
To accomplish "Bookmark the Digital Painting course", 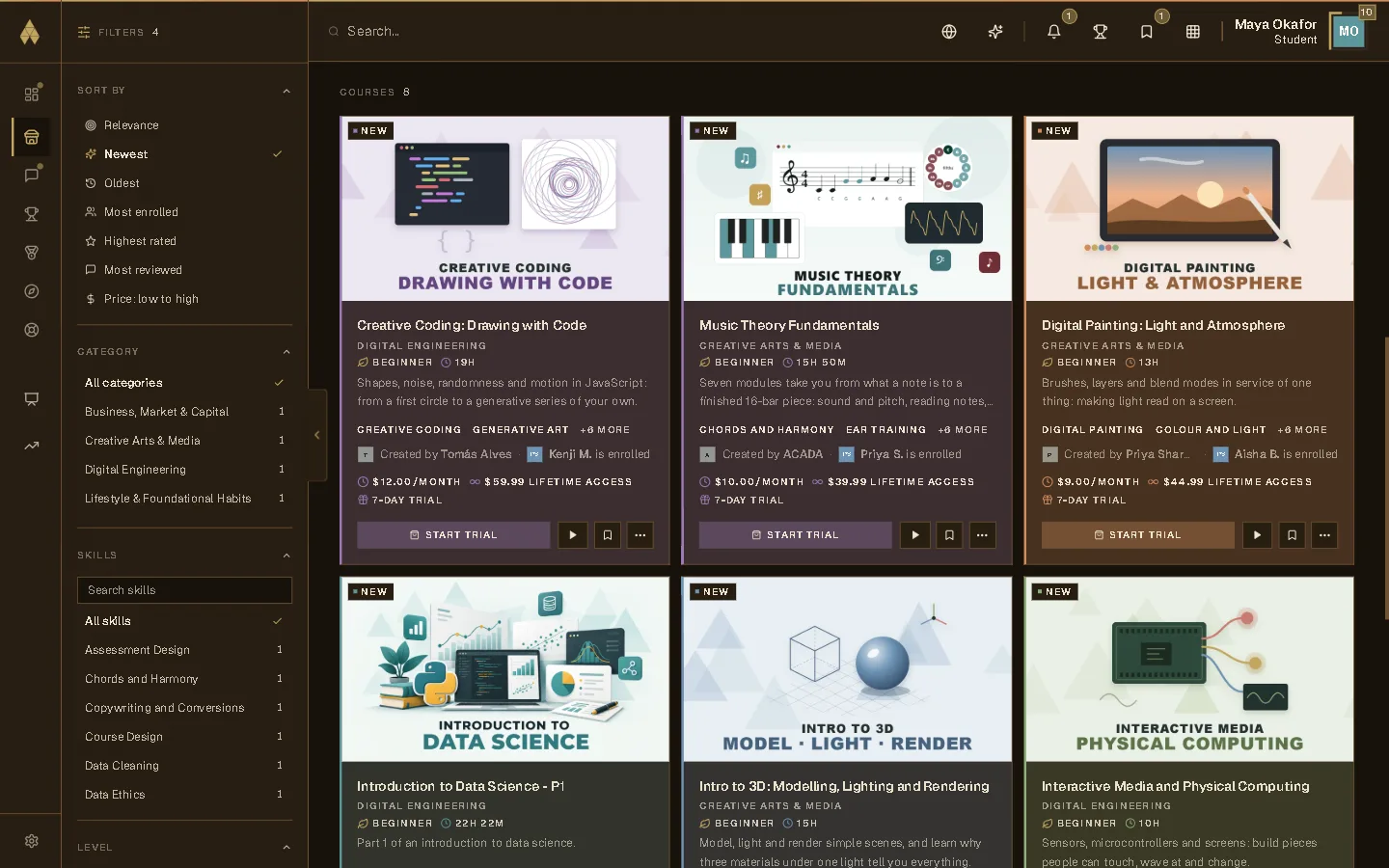I will coord(1292,535).
